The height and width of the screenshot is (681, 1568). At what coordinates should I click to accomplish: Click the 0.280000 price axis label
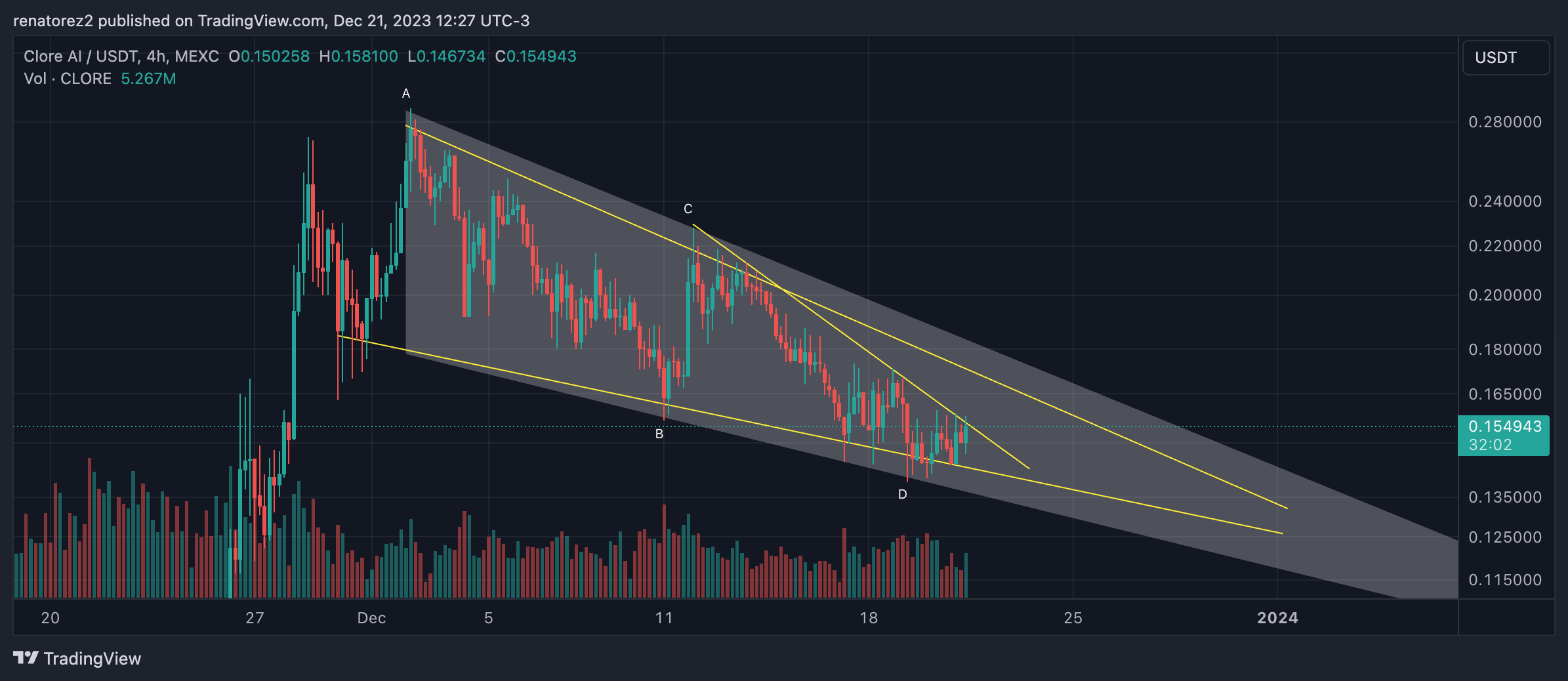point(1505,122)
